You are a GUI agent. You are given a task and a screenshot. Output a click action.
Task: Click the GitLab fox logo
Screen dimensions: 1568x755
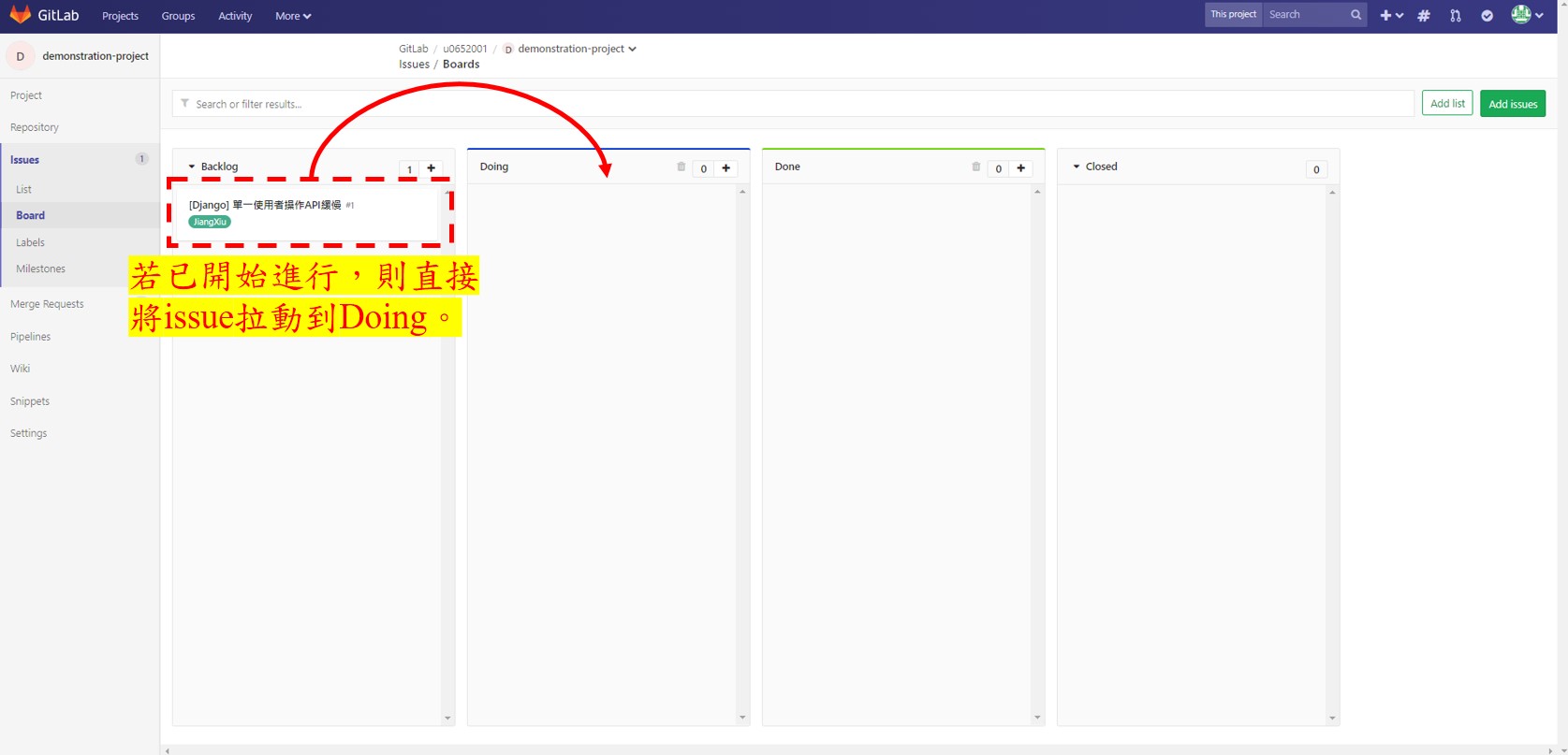20,15
